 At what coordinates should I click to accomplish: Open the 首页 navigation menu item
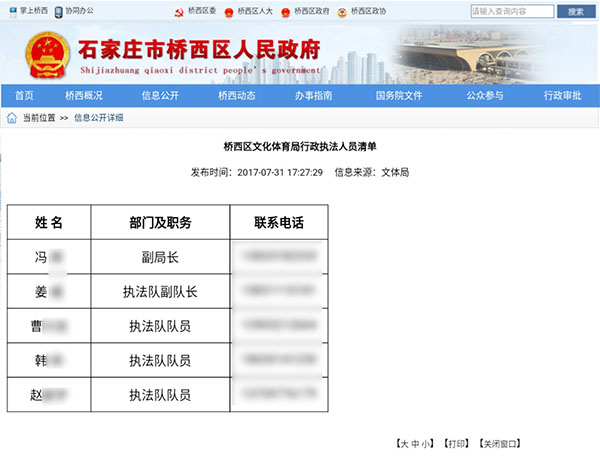[x=24, y=96]
